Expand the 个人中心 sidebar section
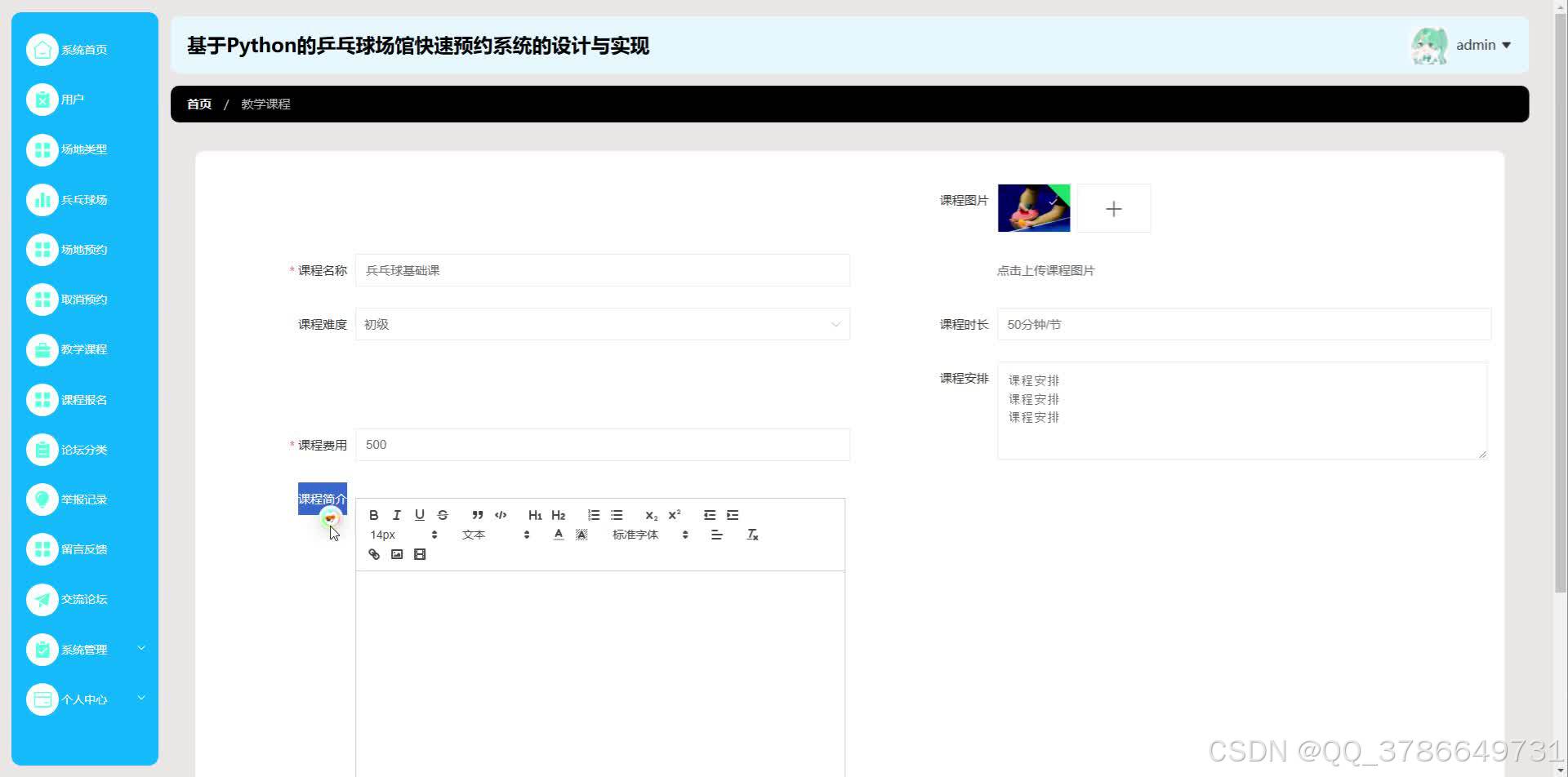This screenshot has height=777, width=1568. coord(83,699)
